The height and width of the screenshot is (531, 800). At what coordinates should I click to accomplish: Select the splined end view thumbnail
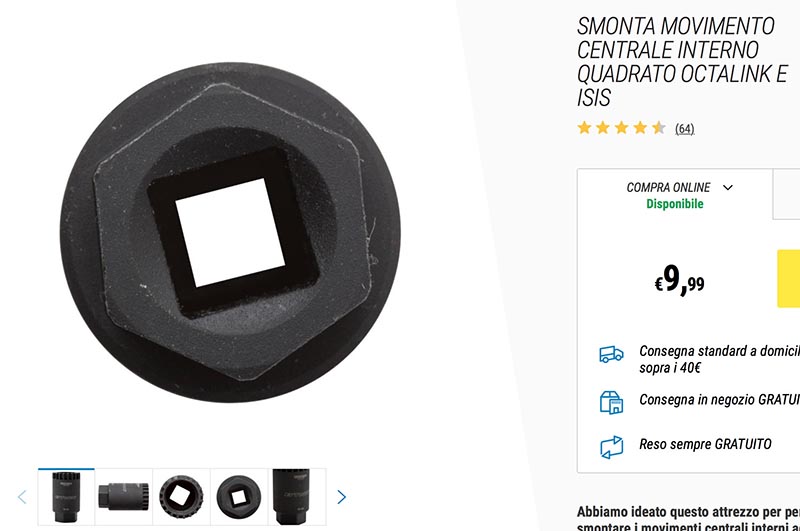pyautogui.click(x=181, y=497)
